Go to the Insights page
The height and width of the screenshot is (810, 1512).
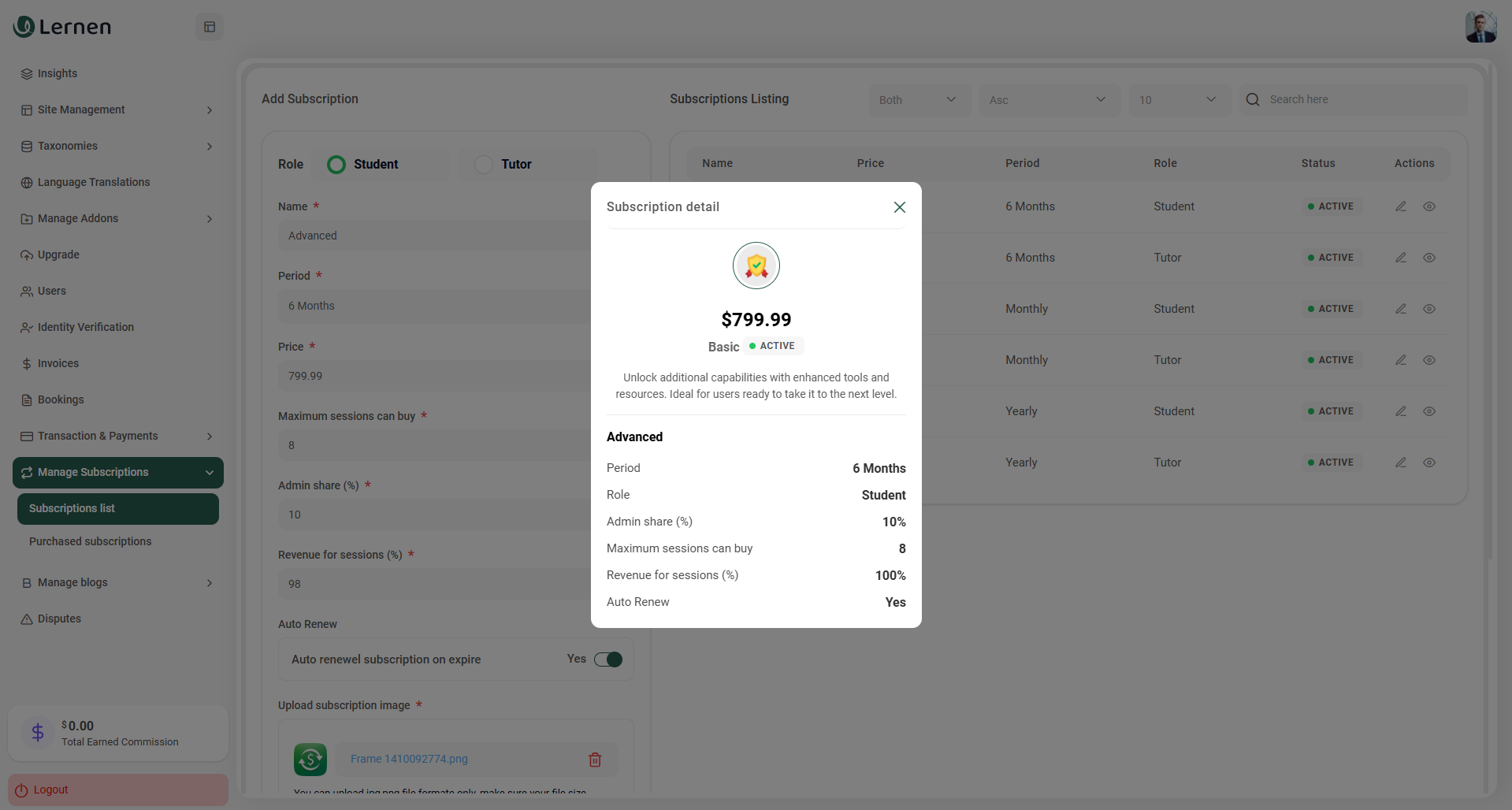(x=58, y=74)
